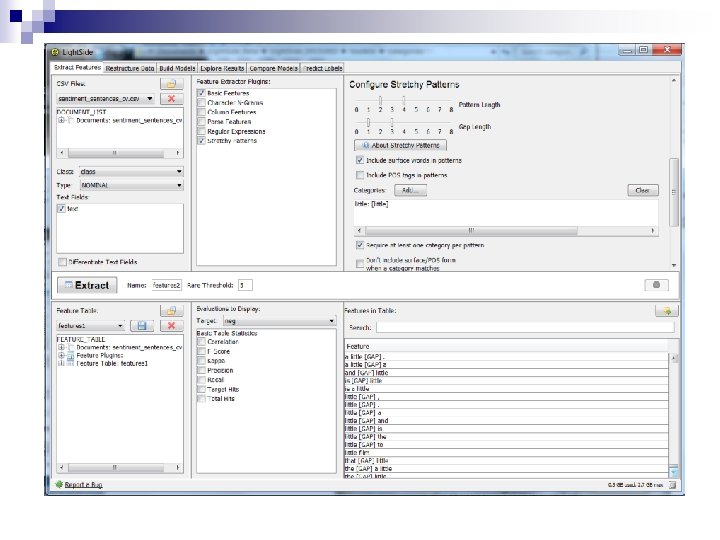Image resolution: width=720 pixels, height=540 pixels.
Task: Select feature row 'little [GAP] the'
Action: [506, 437]
